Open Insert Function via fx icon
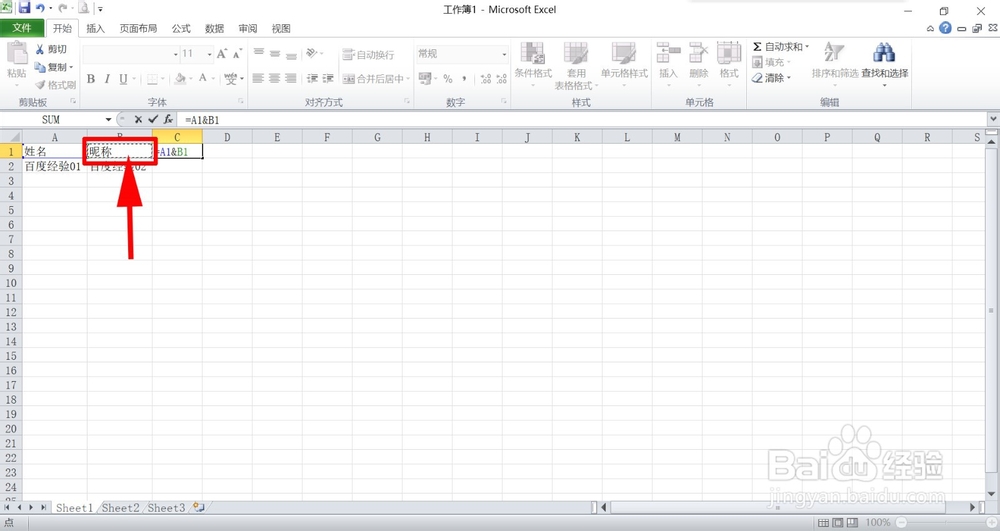Screen dimensions: 1000x531 [x=168, y=119]
